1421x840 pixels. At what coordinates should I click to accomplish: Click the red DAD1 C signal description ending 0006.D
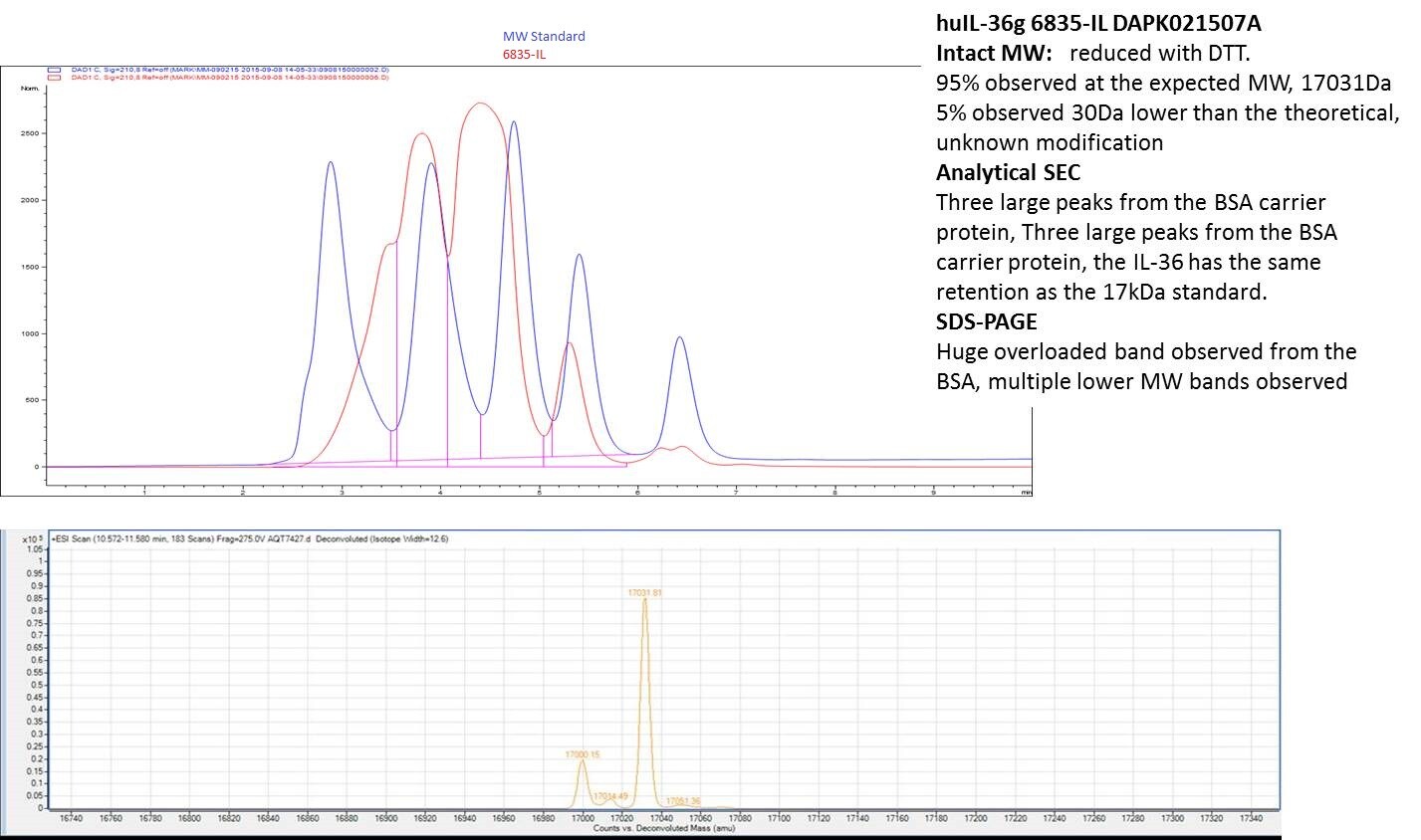click(x=230, y=78)
